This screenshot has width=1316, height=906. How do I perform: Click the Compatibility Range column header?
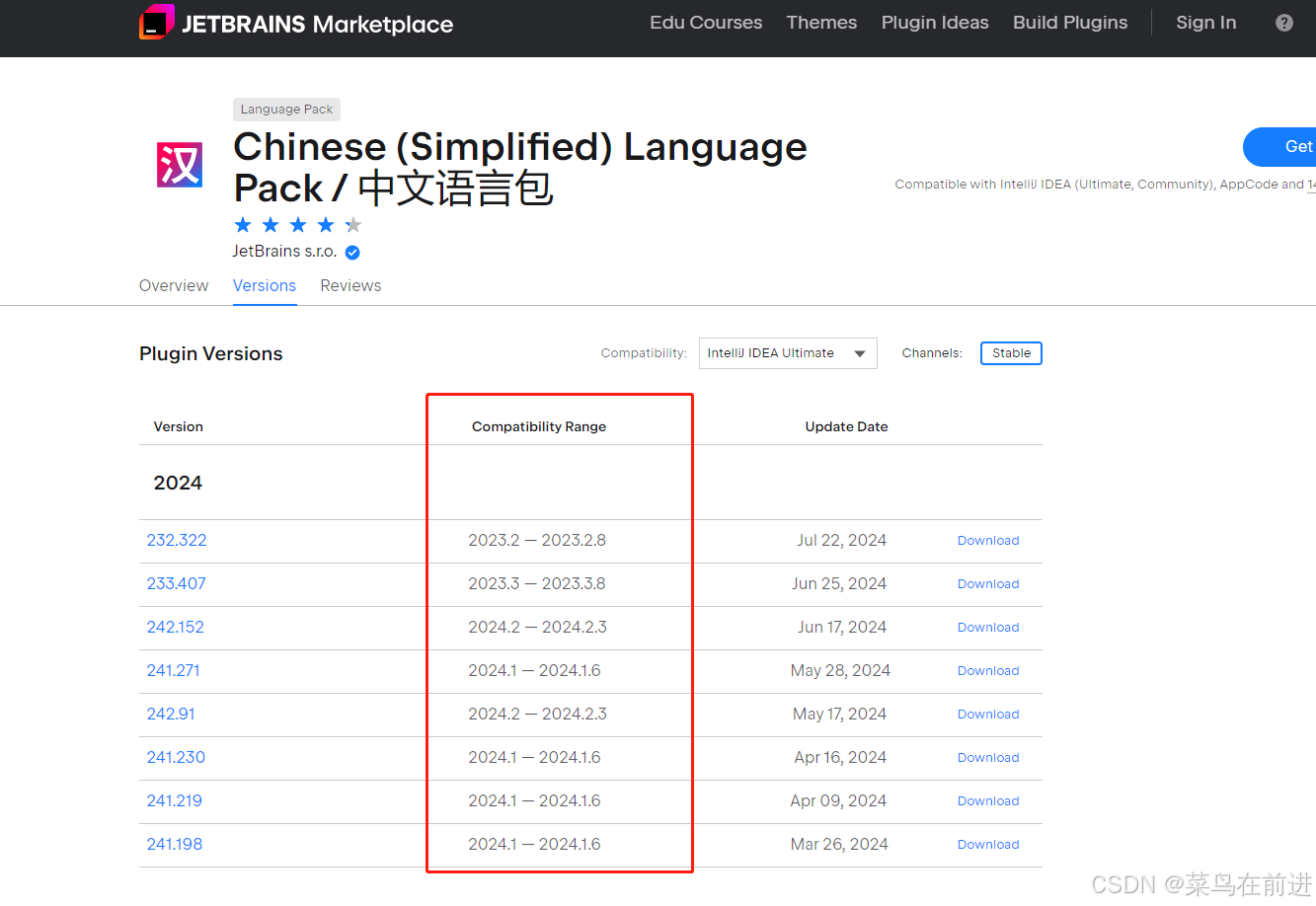539,427
